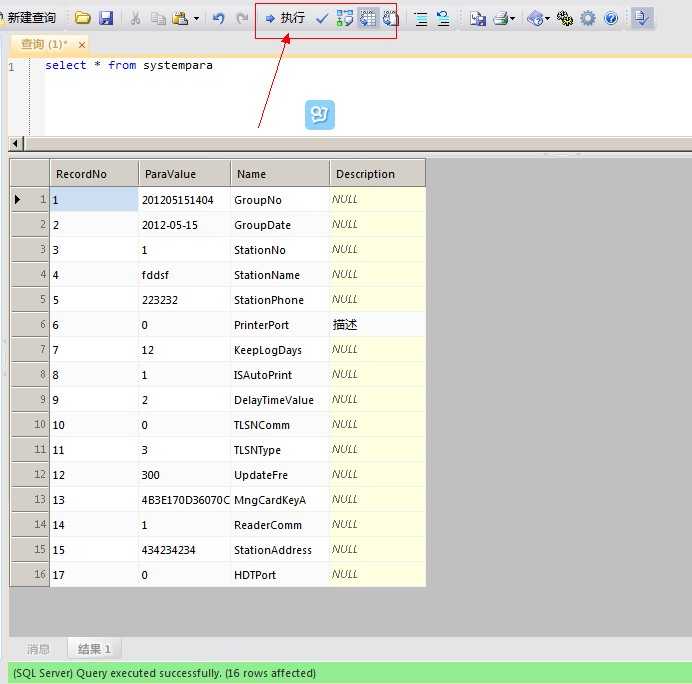The height and width of the screenshot is (684, 692).
Task: Paste with the clipboard icon
Action: [x=180, y=18]
